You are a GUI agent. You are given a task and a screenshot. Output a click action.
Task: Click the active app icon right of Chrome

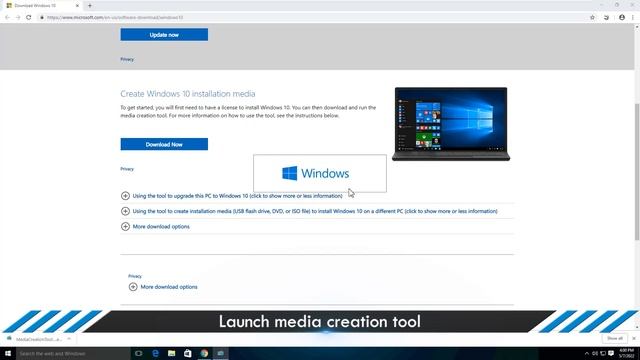(x=220, y=353)
